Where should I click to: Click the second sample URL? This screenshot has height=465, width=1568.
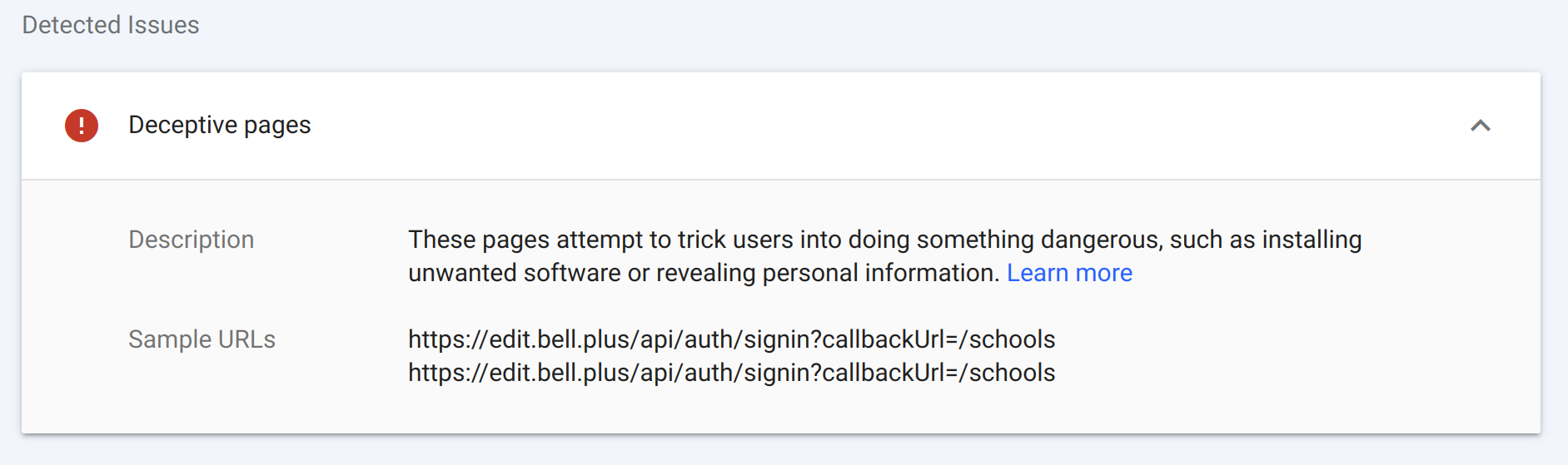tap(731, 373)
